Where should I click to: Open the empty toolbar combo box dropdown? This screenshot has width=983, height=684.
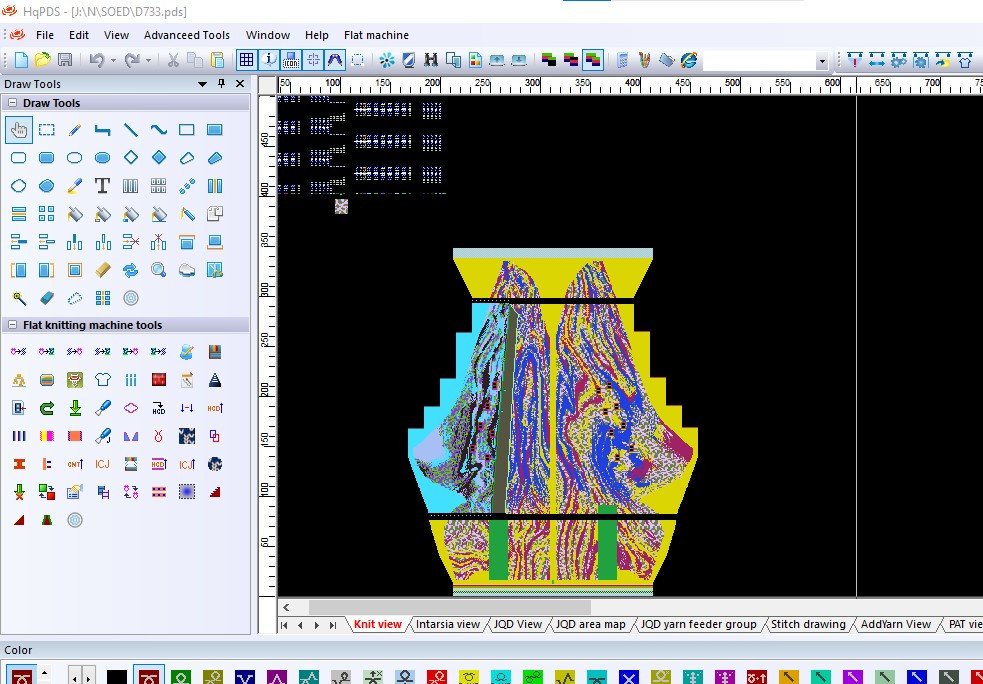pyautogui.click(x=822, y=61)
